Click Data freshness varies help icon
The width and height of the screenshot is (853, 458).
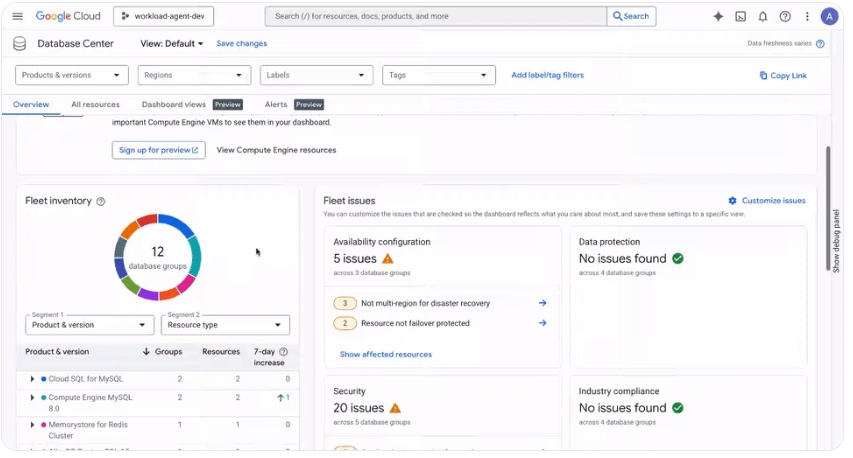click(820, 44)
